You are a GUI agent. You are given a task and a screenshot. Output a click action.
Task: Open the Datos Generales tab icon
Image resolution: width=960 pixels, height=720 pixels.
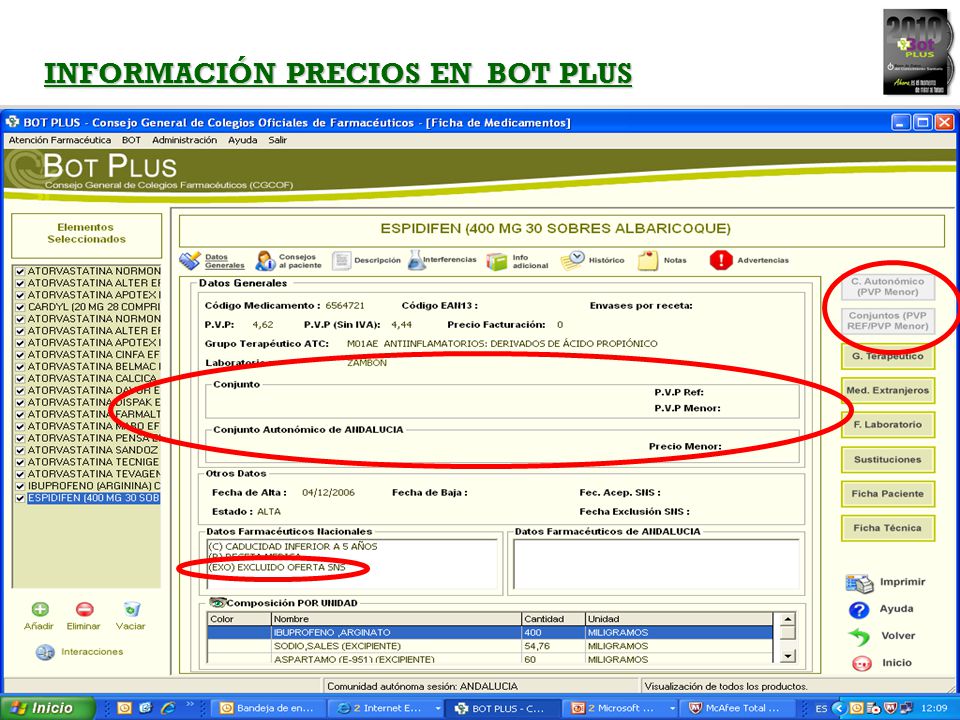pyautogui.click(x=190, y=261)
